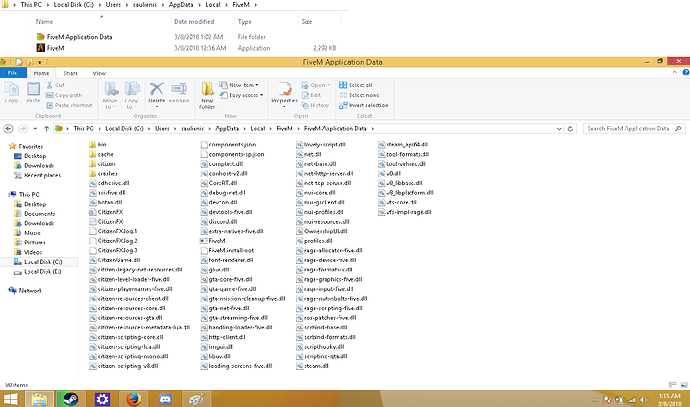Select Local Disk (C:) in navigation pane

39,262
